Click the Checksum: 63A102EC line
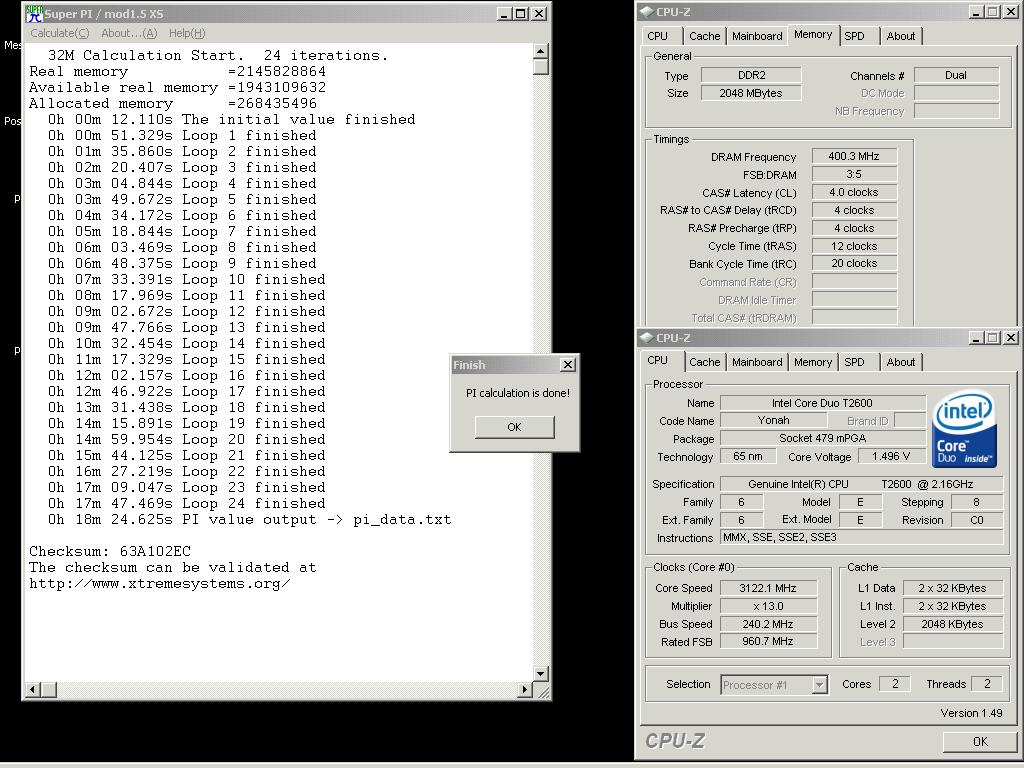 tap(110, 552)
